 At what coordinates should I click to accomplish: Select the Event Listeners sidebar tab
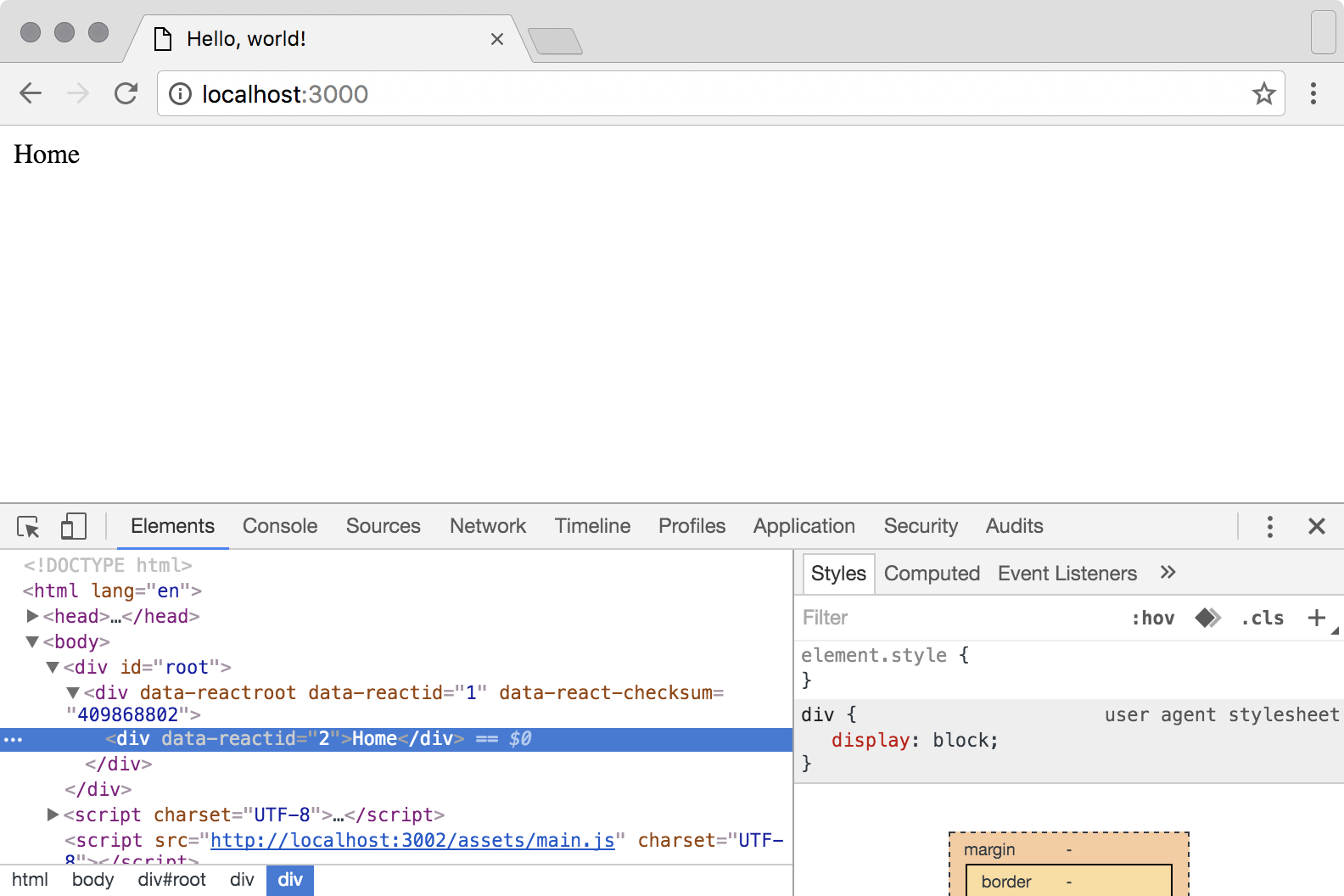1067,574
